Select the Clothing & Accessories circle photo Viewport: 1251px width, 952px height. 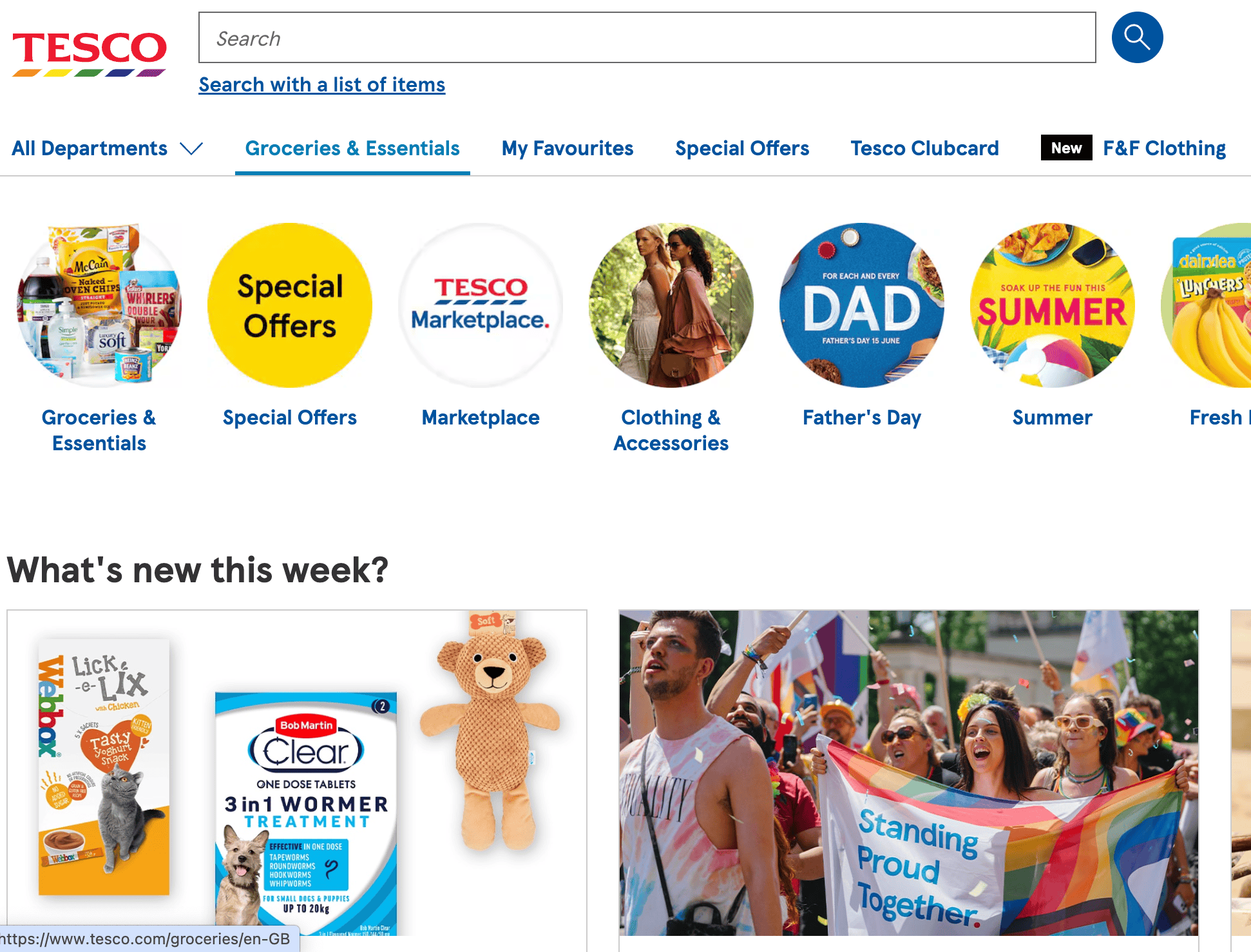coord(671,305)
